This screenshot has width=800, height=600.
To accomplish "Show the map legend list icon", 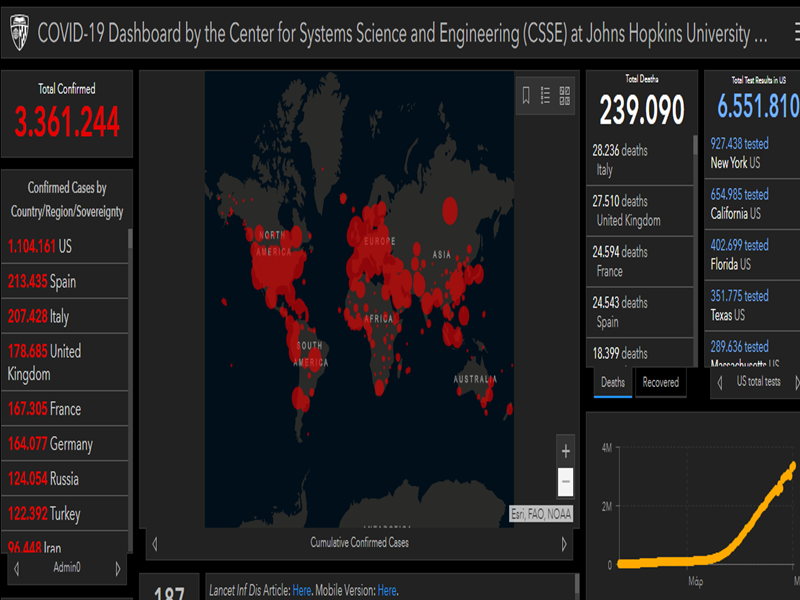I will coord(546,95).
